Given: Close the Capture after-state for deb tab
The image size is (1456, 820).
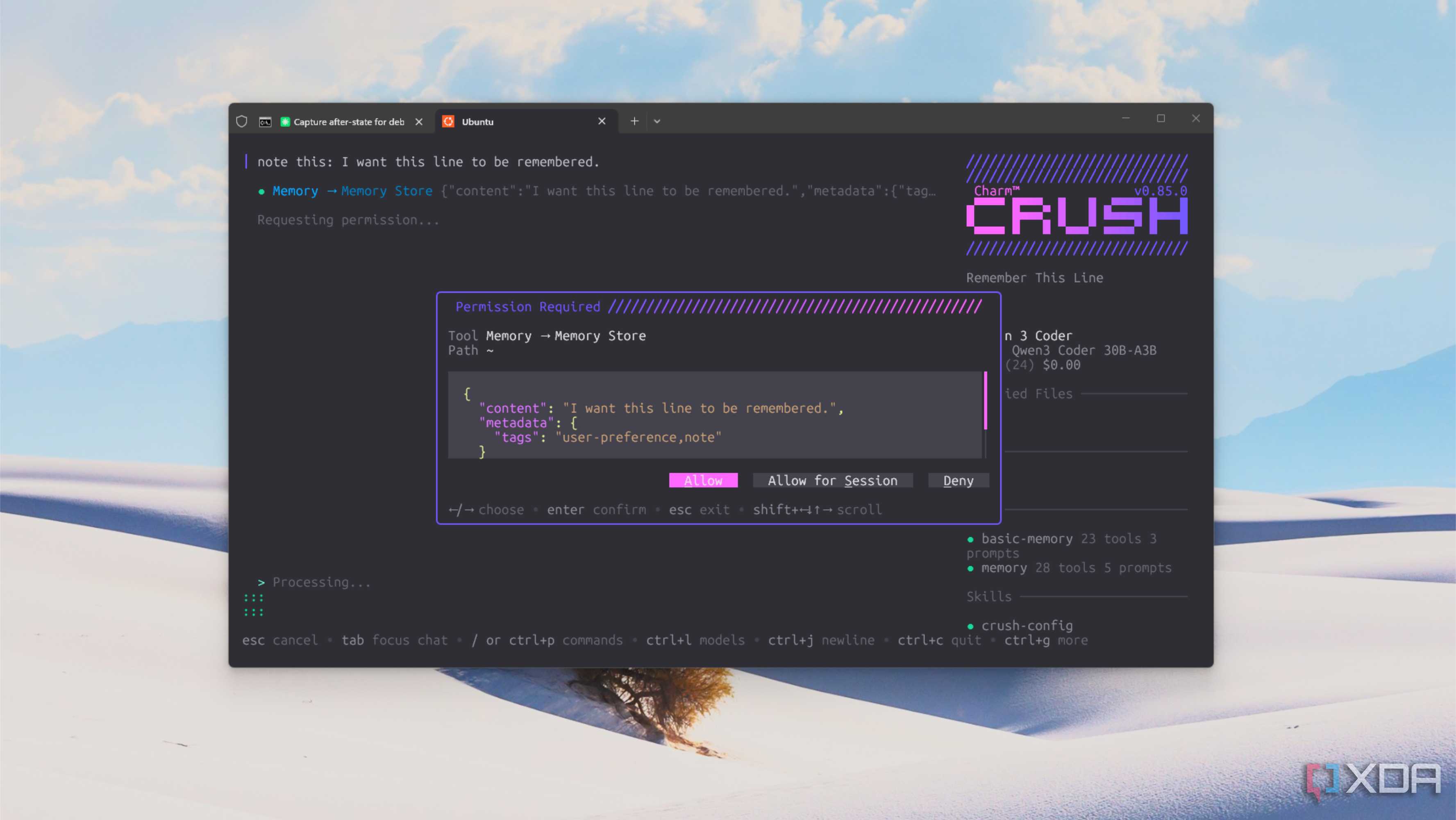Looking at the screenshot, I should [x=419, y=122].
